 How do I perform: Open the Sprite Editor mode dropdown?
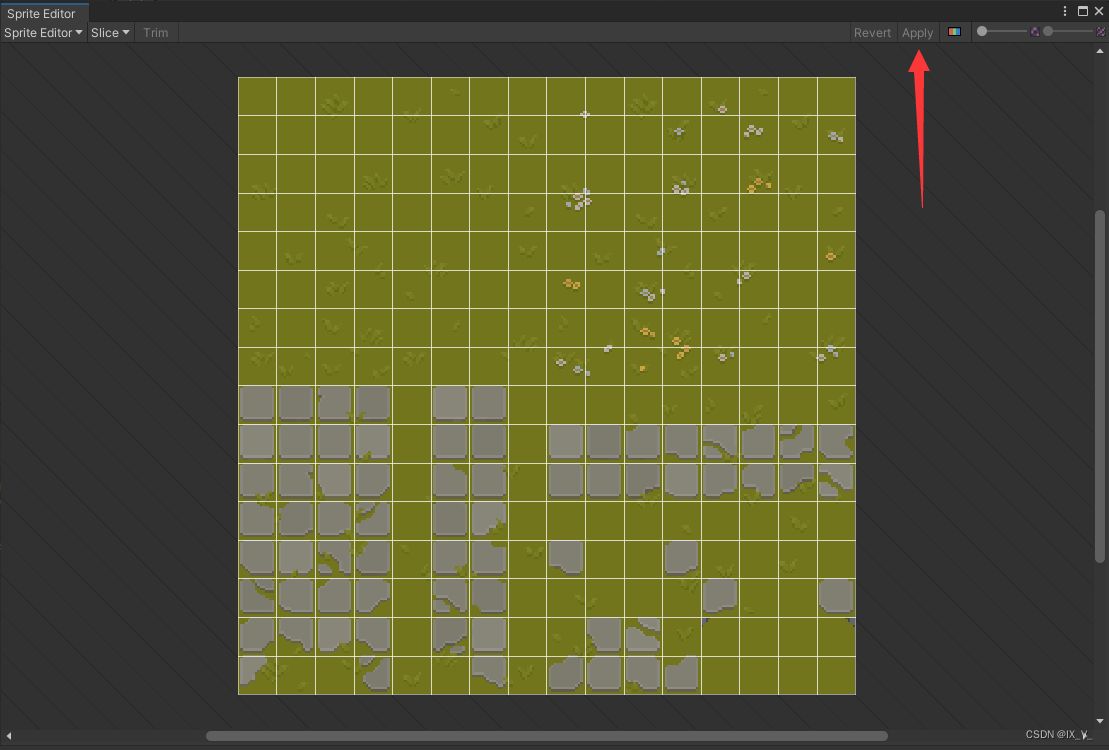[x=43, y=33]
